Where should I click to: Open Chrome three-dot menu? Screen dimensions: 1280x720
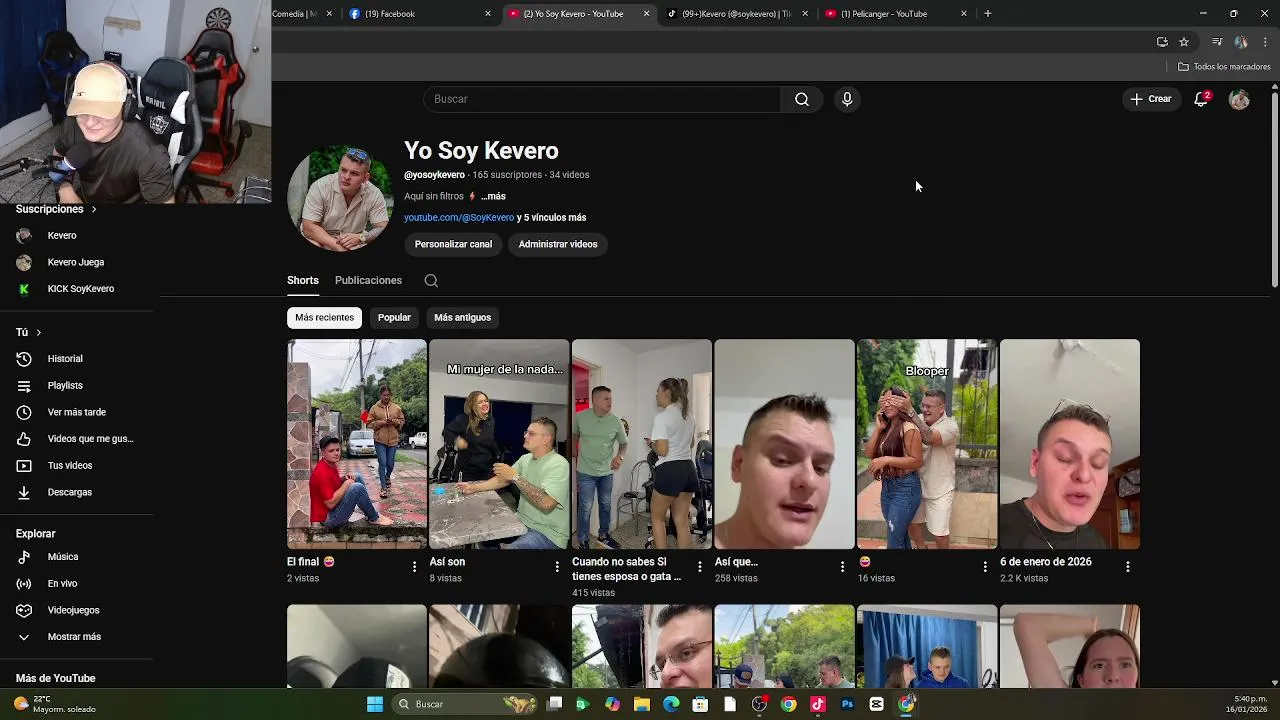coord(1265,42)
